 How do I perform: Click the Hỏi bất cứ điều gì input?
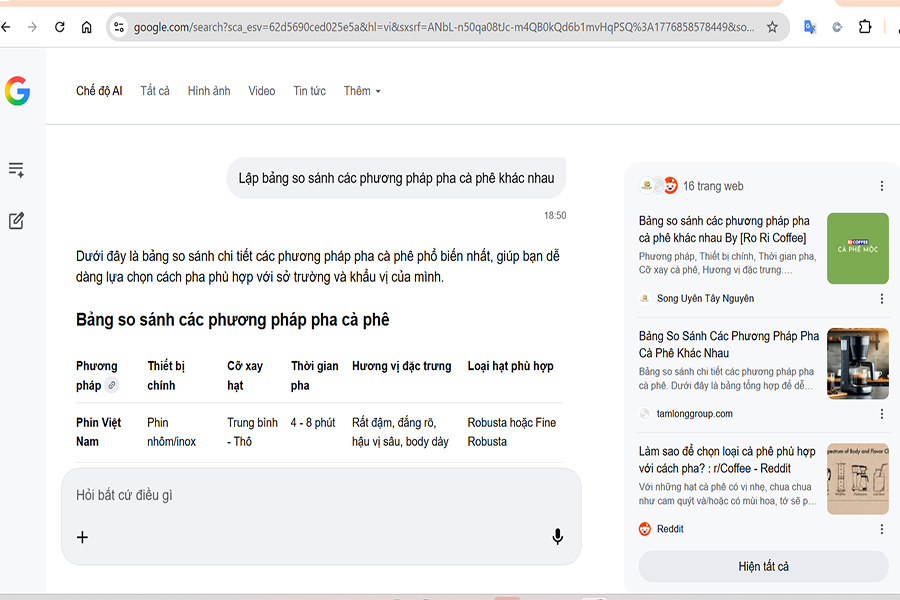tap(300, 495)
